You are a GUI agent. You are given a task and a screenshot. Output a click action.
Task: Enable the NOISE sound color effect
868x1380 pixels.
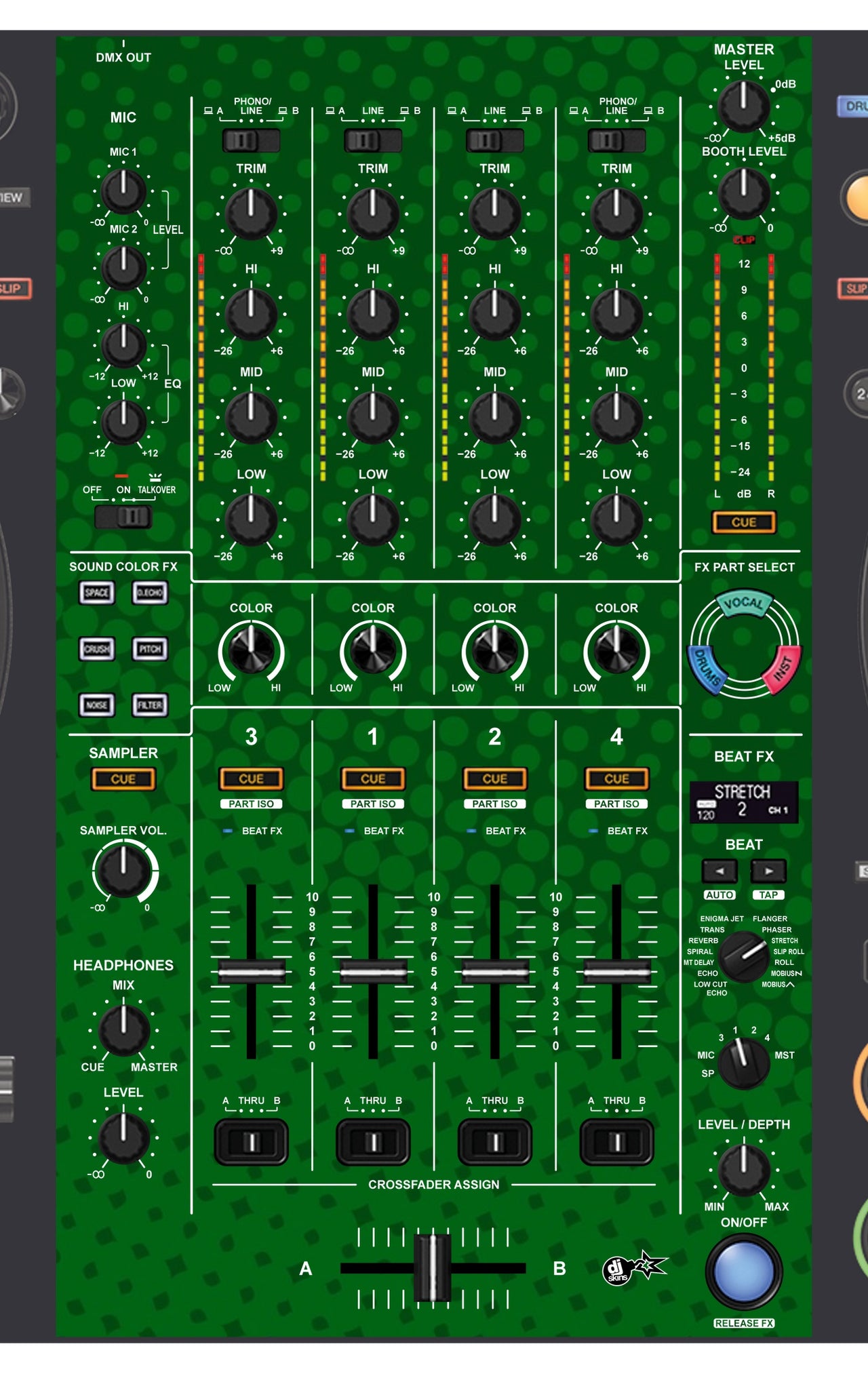click(96, 705)
